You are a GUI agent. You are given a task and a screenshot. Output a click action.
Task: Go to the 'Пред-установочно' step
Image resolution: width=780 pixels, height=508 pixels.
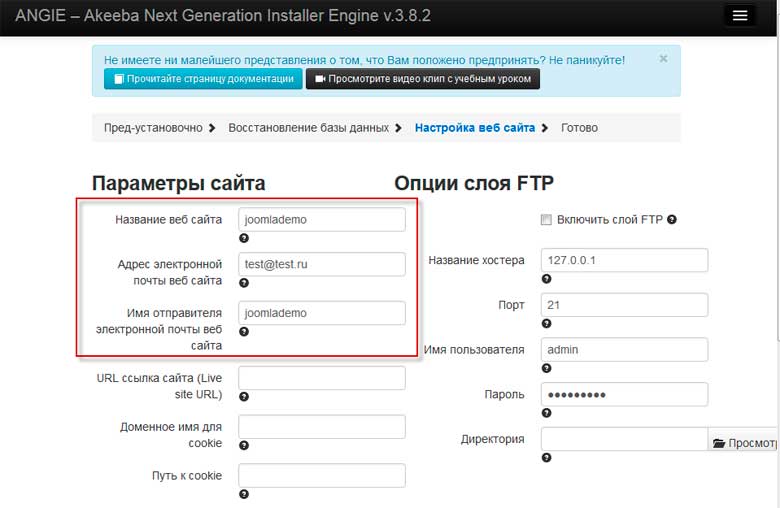(153, 128)
